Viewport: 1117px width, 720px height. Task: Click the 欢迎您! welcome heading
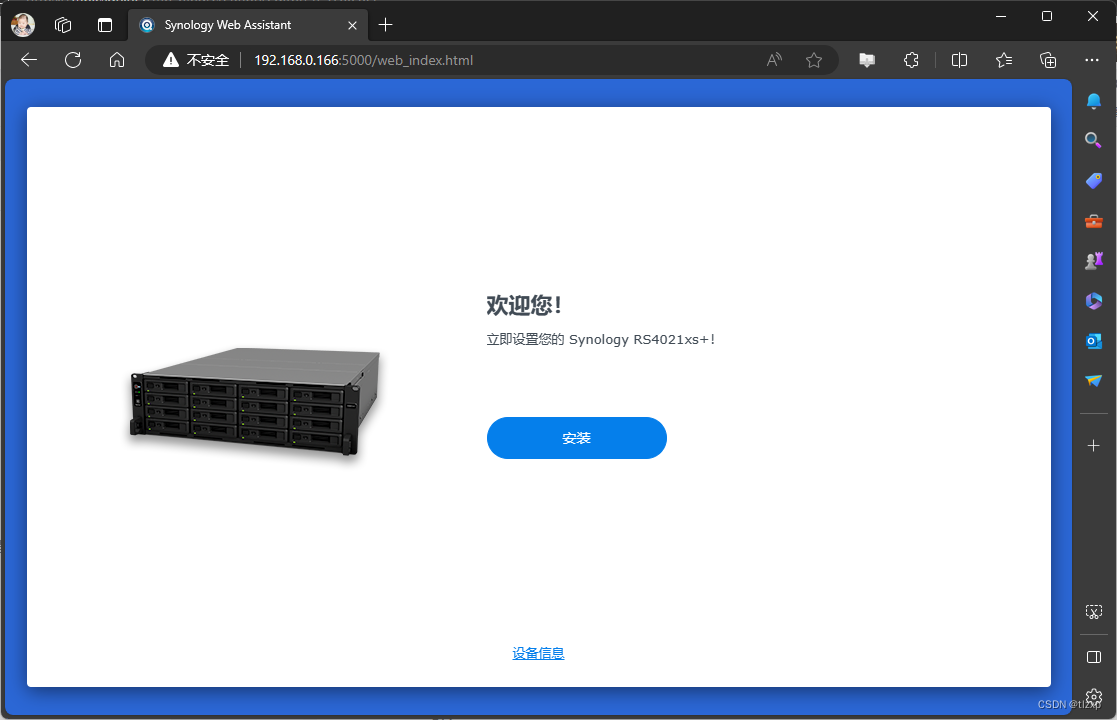coord(524,305)
